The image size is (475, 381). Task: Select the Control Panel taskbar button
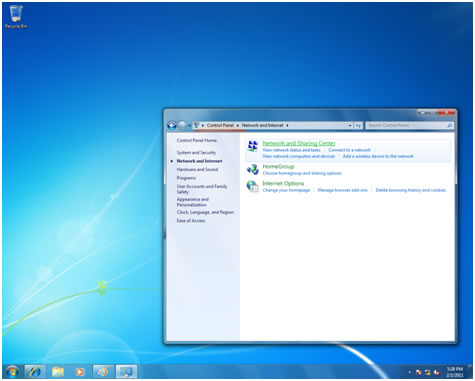tap(126, 371)
